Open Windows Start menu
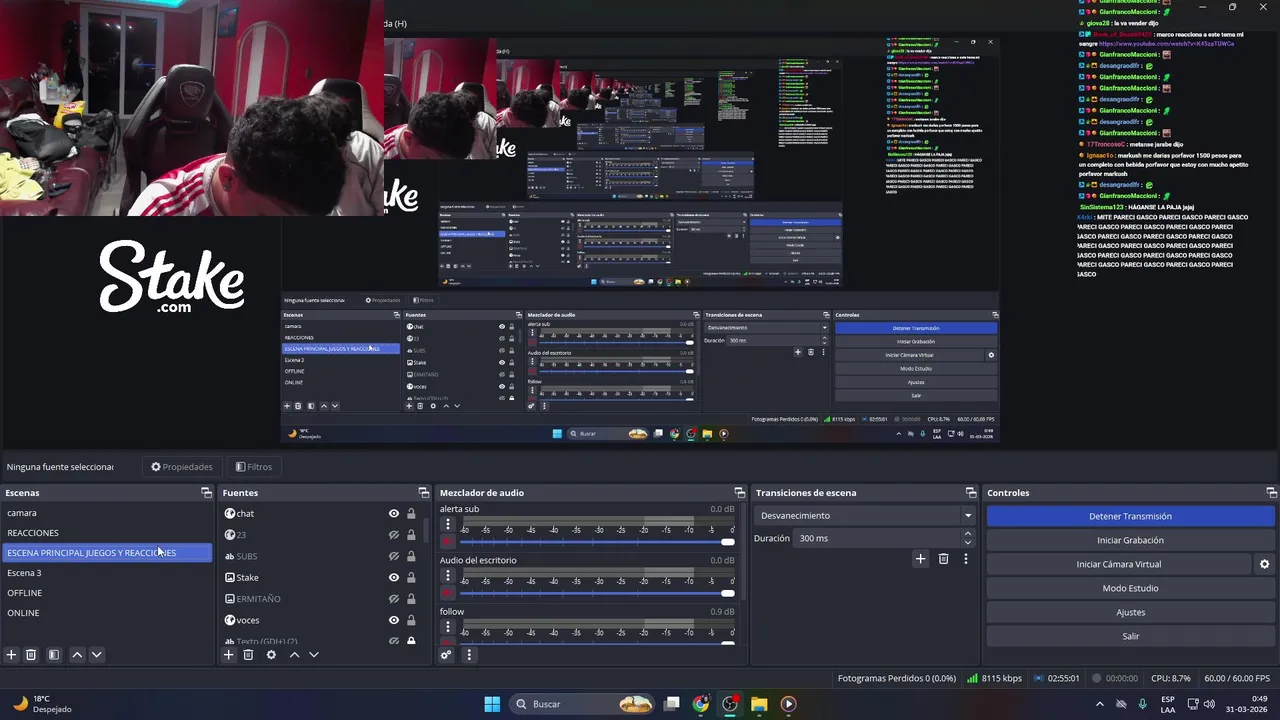The image size is (1280, 720). pos(492,704)
